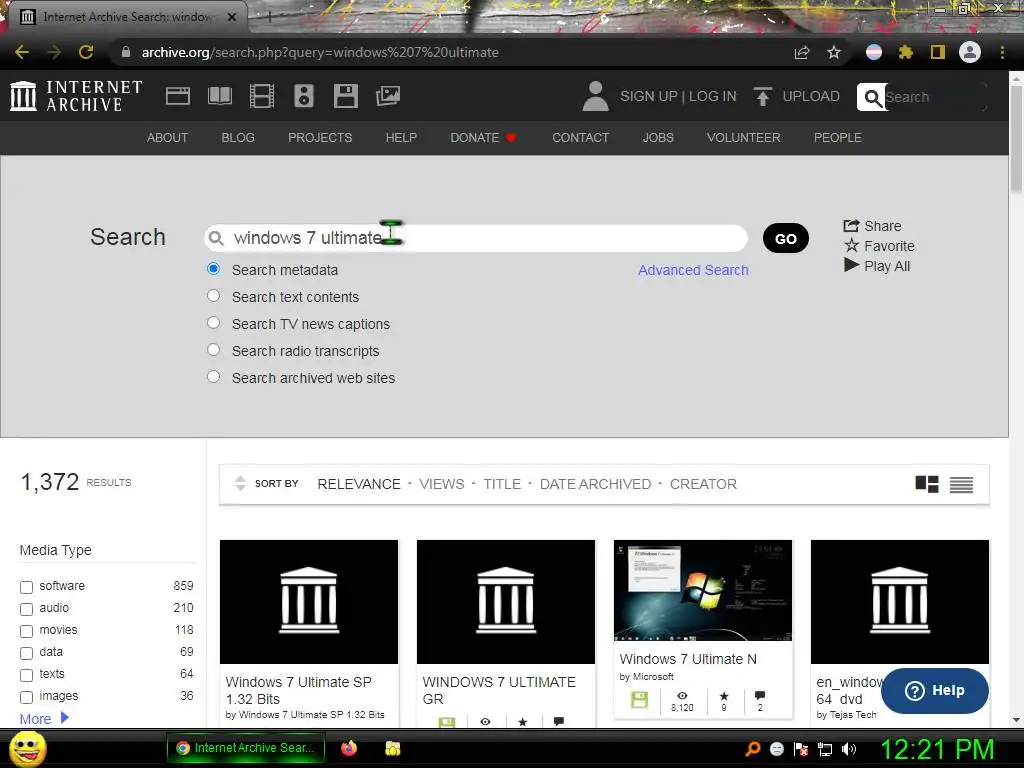
Task: Open the DONATE menu item
Action: [483, 138]
